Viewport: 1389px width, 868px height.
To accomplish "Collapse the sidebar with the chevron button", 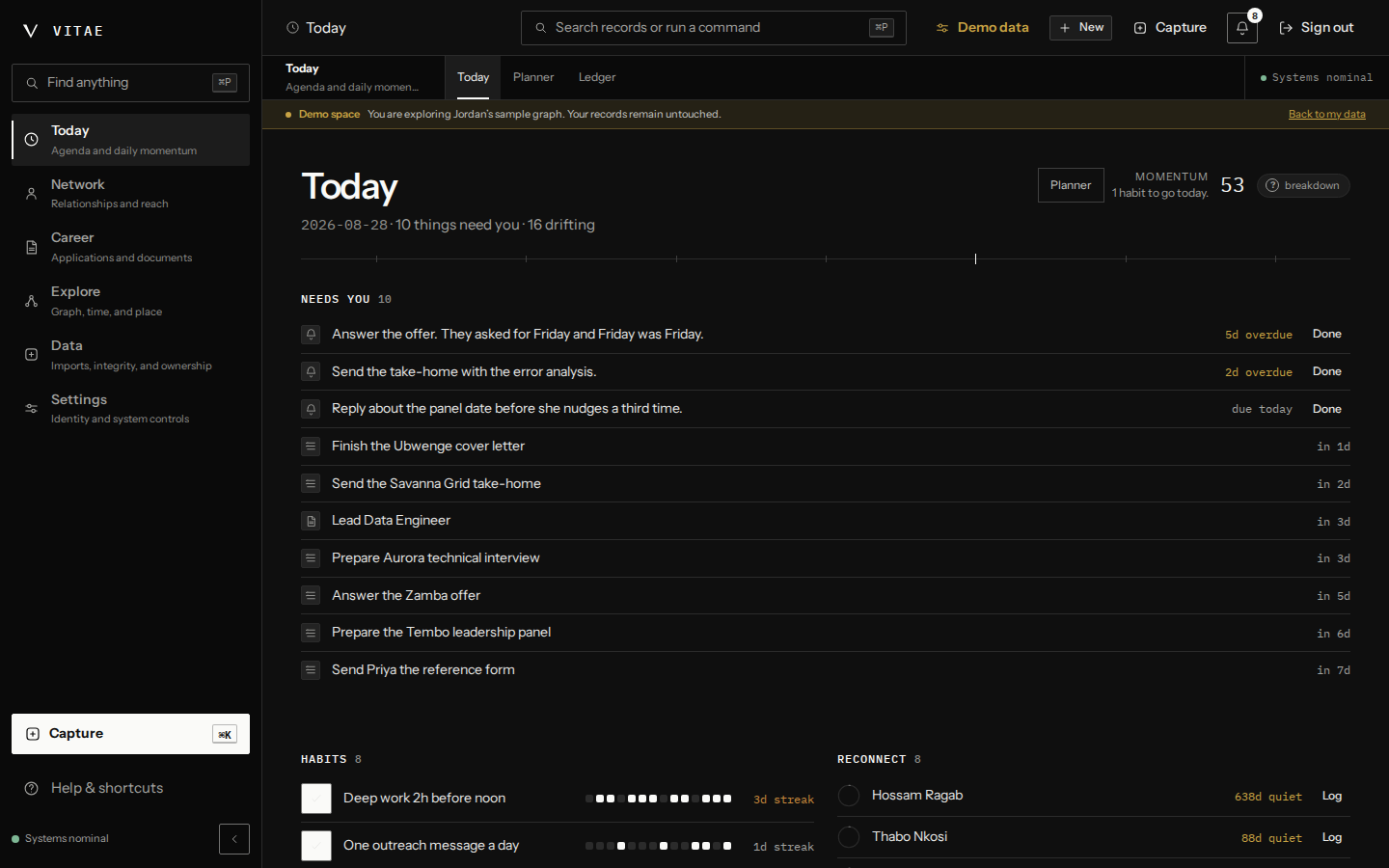I will pyautogui.click(x=234, y=839).
